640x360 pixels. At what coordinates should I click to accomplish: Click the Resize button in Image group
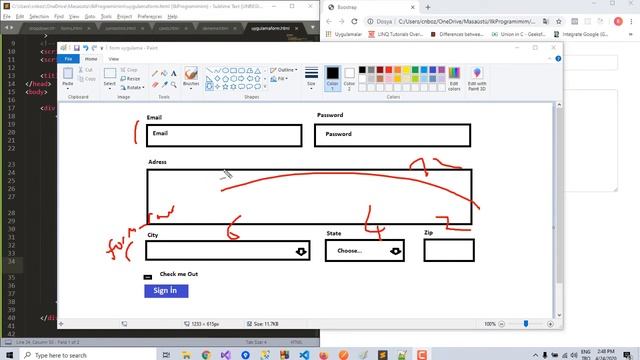pos(130,78)
